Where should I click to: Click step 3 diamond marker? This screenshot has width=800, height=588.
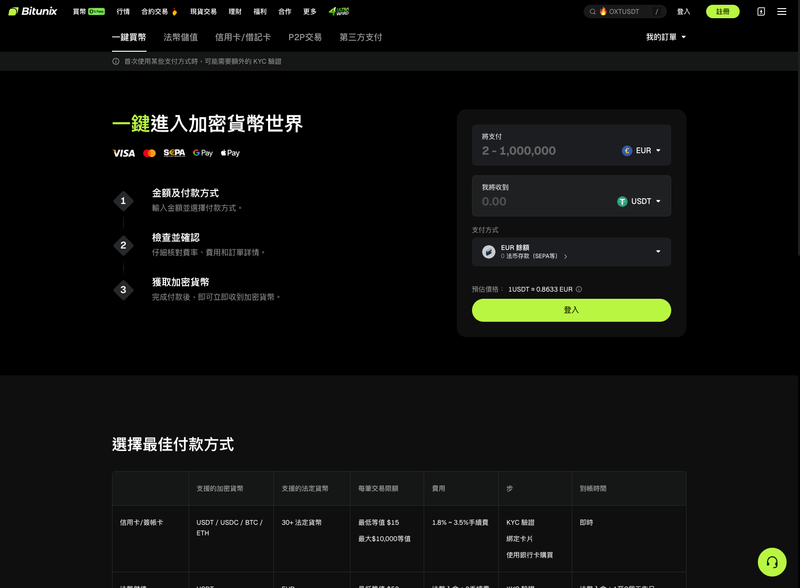[123, 290]
